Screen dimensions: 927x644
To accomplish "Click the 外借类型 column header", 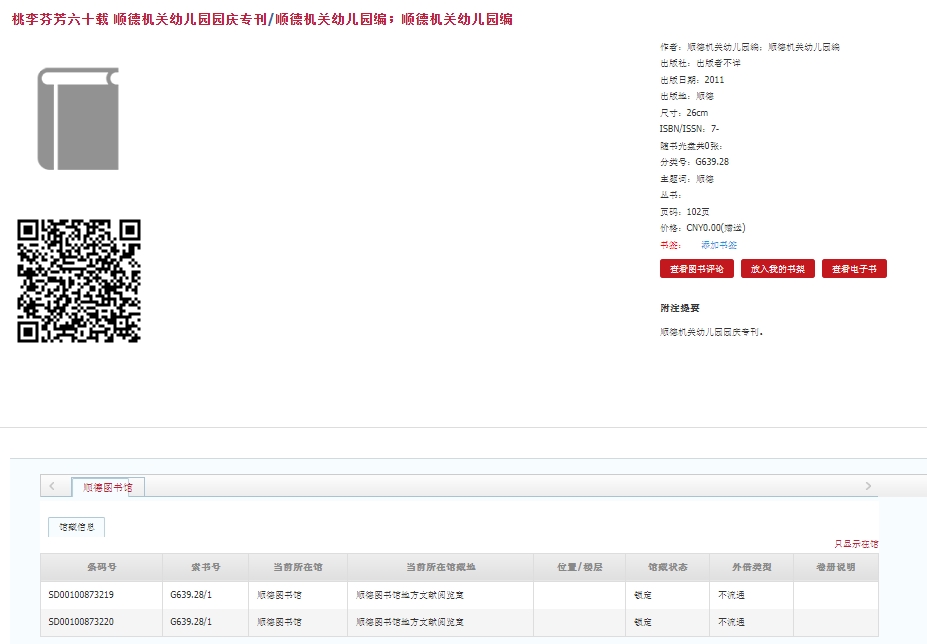I will click(x=751, y=567).
